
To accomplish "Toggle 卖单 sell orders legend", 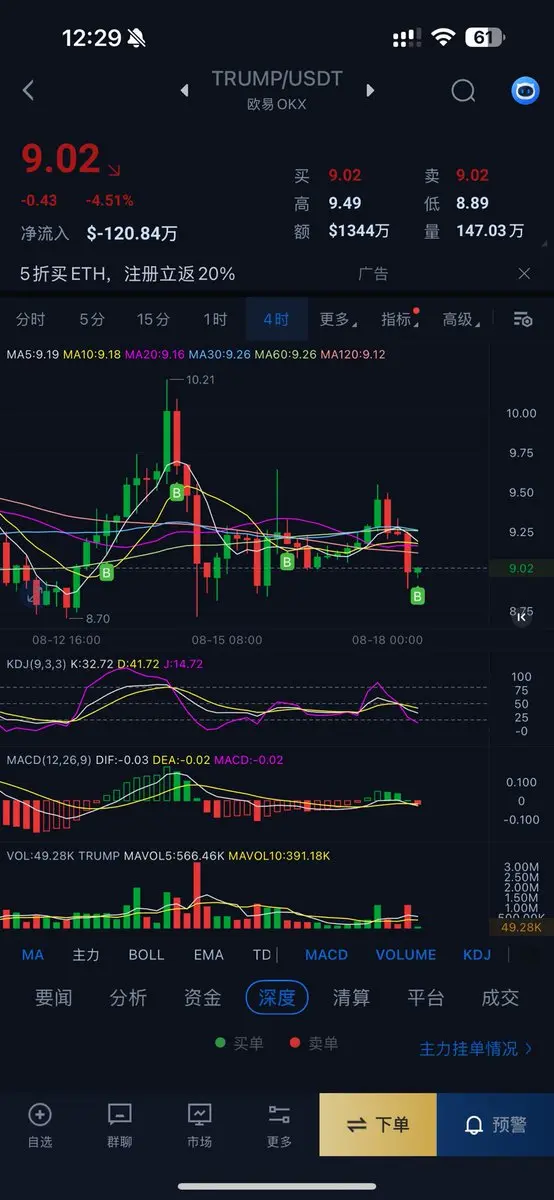I will click(314, 1043).
